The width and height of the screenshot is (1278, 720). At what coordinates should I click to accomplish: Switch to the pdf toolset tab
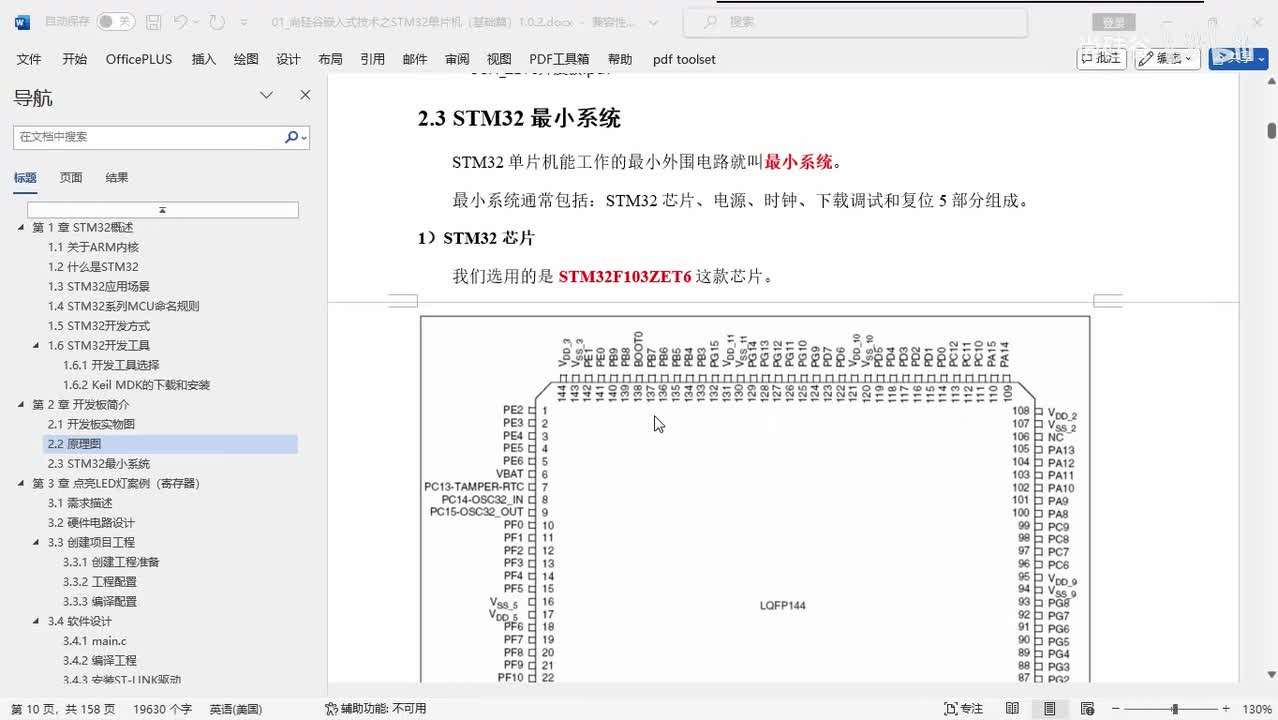click(x=684, y=59)
